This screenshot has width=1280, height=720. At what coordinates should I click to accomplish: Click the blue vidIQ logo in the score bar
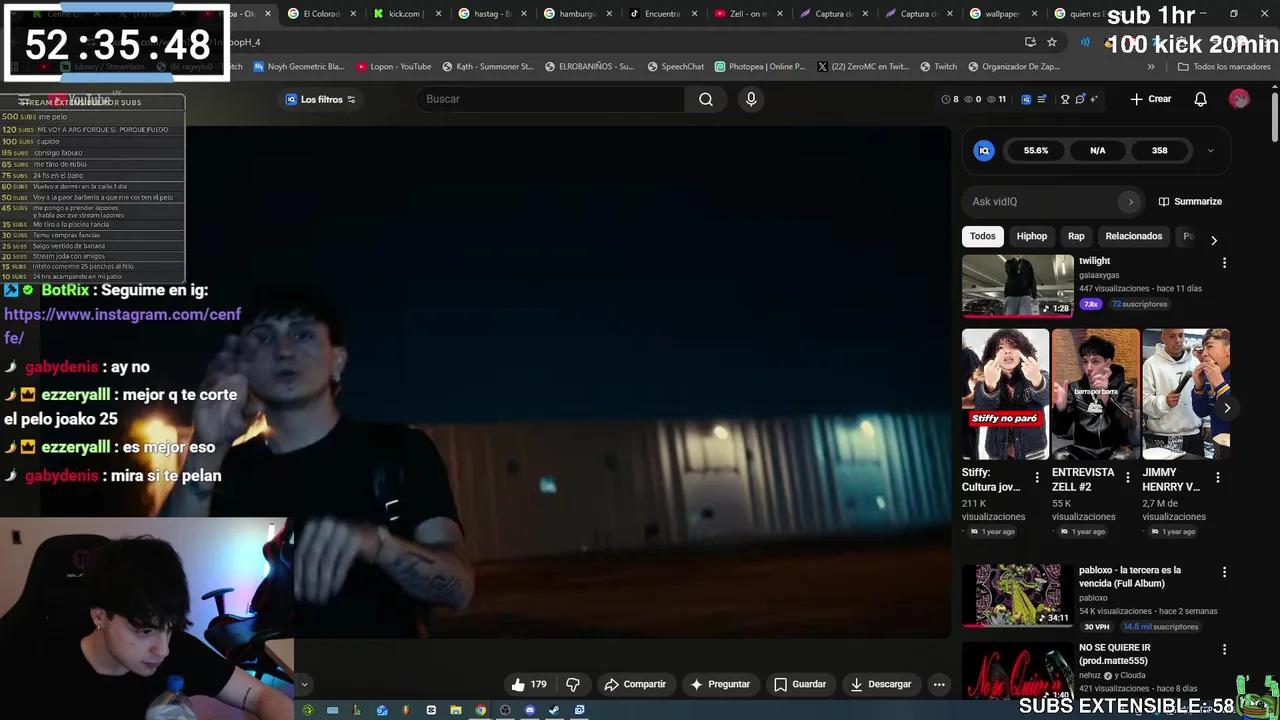(984, 150)
